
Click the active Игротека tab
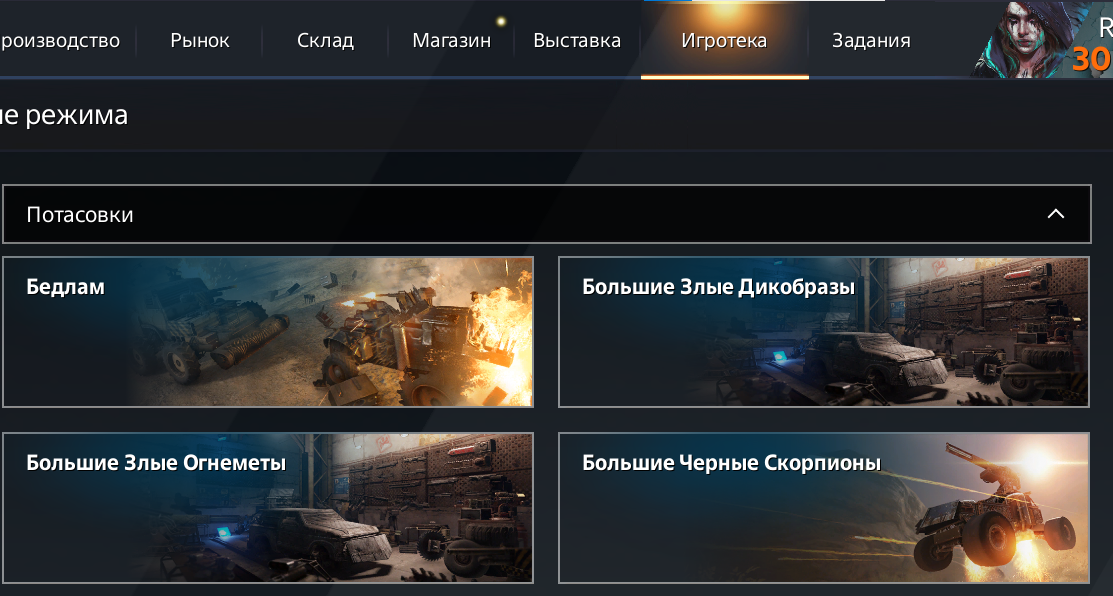coord(724,40)
